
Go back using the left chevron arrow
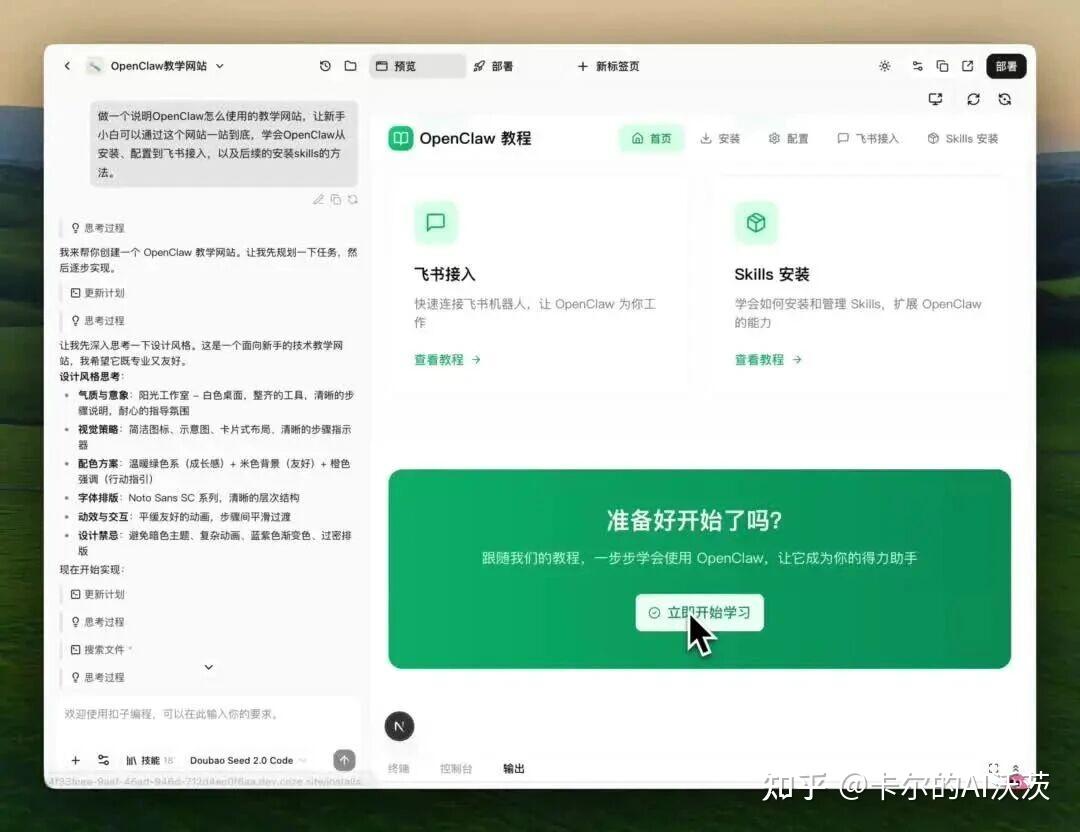67,66
